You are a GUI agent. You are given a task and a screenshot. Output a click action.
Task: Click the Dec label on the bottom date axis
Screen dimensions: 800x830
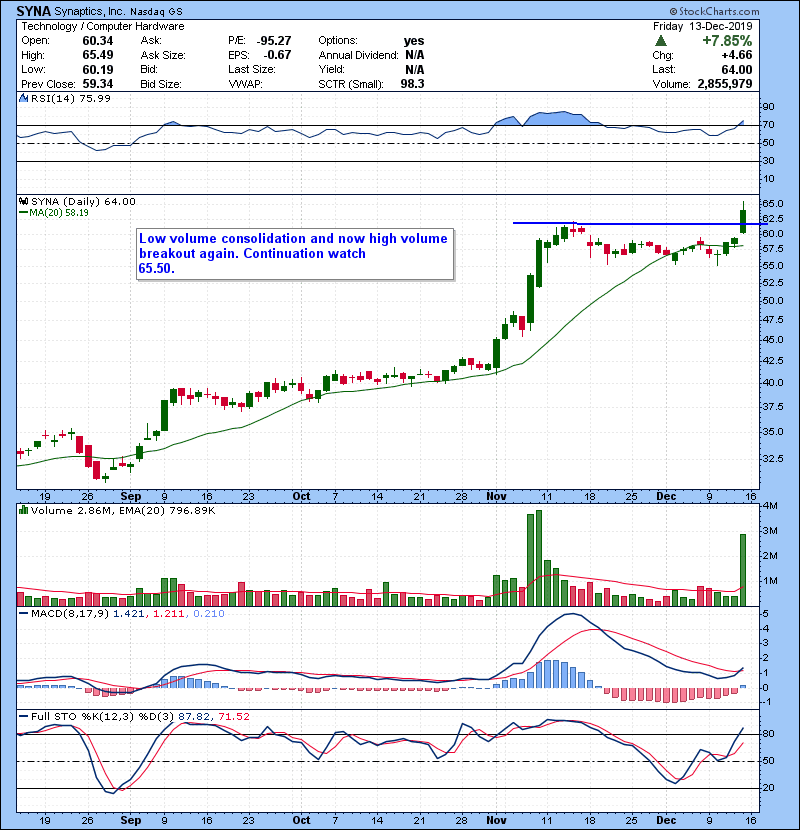pyautogui.click(x=666, y=820)
